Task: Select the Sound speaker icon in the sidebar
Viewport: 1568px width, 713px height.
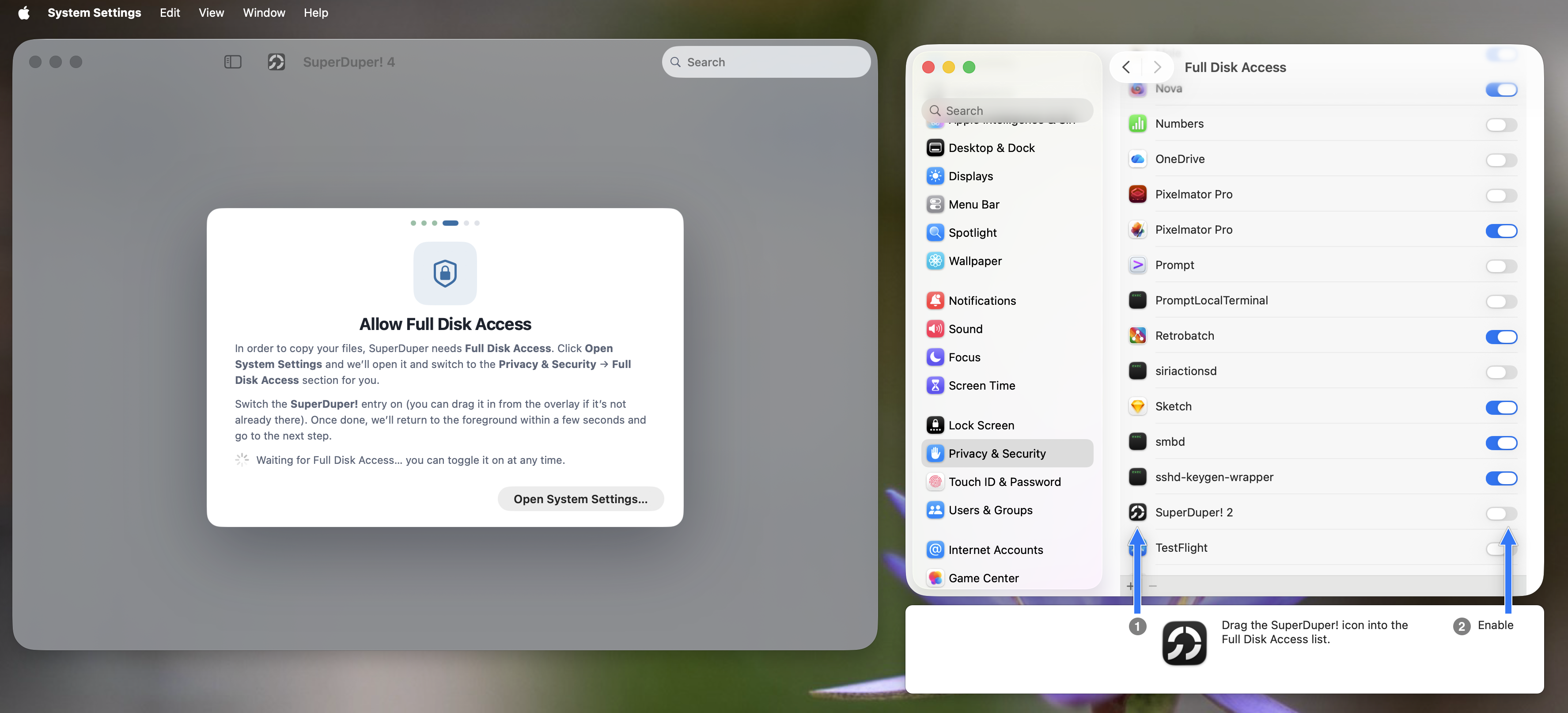Action: 935,329
